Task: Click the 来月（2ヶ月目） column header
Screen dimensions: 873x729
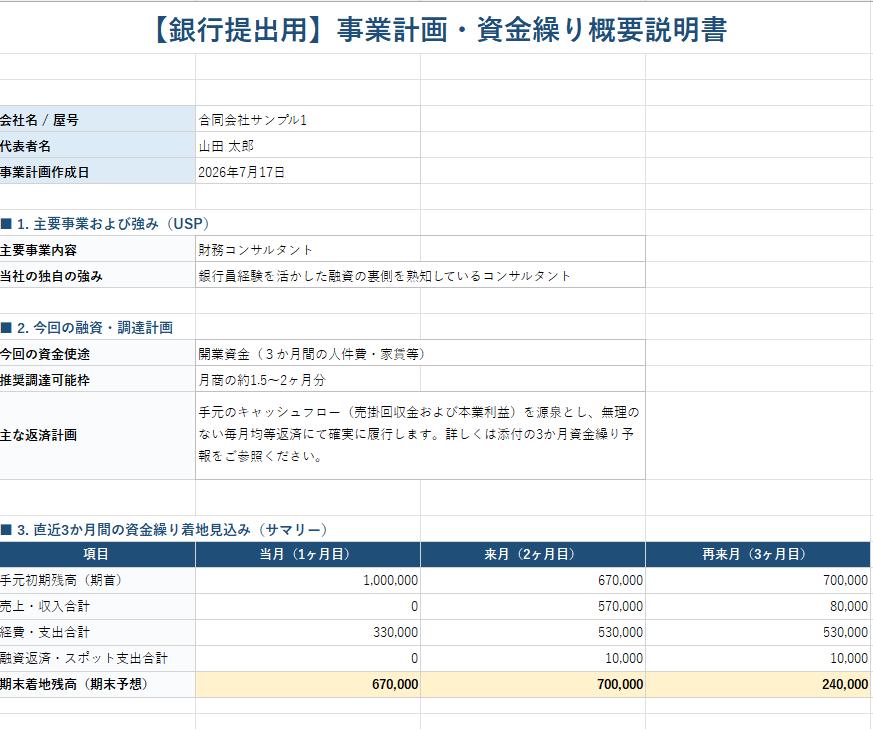Action: click(533, 554)
